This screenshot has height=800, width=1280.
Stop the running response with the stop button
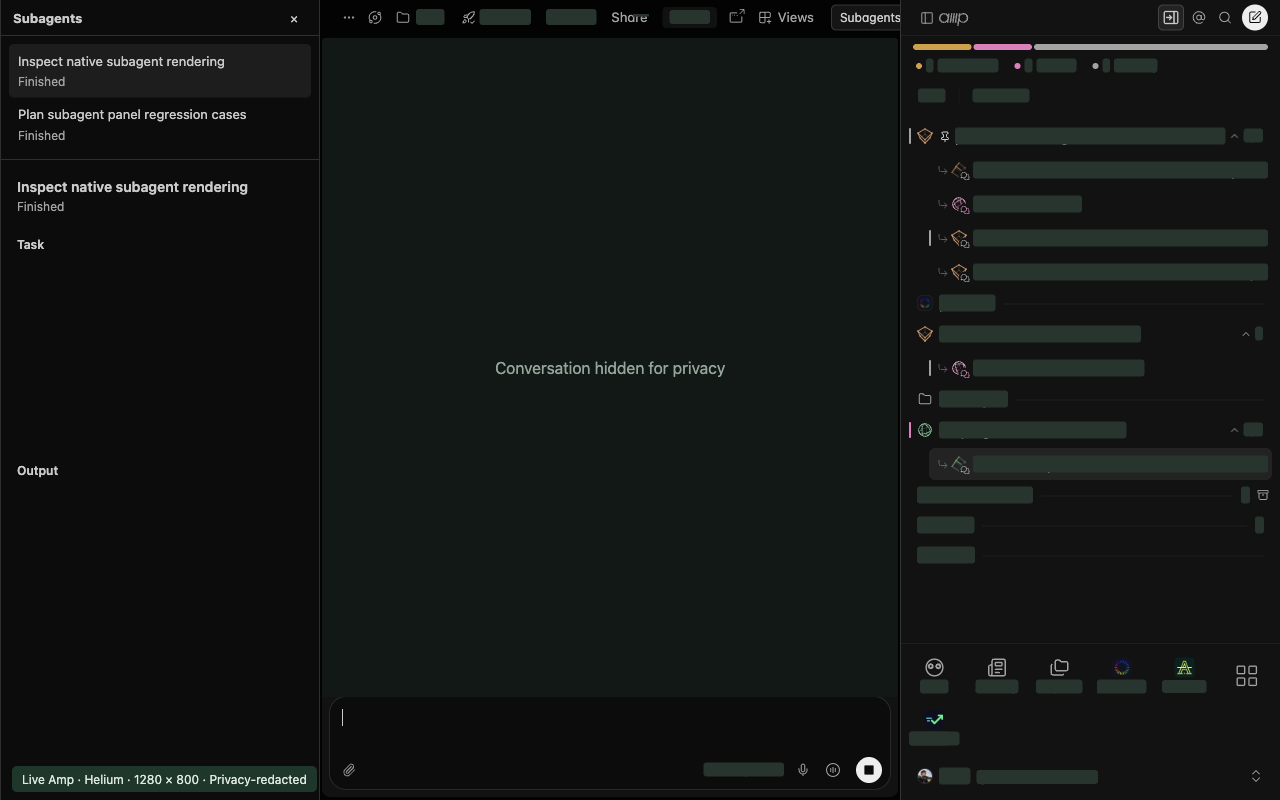(868, 770)
